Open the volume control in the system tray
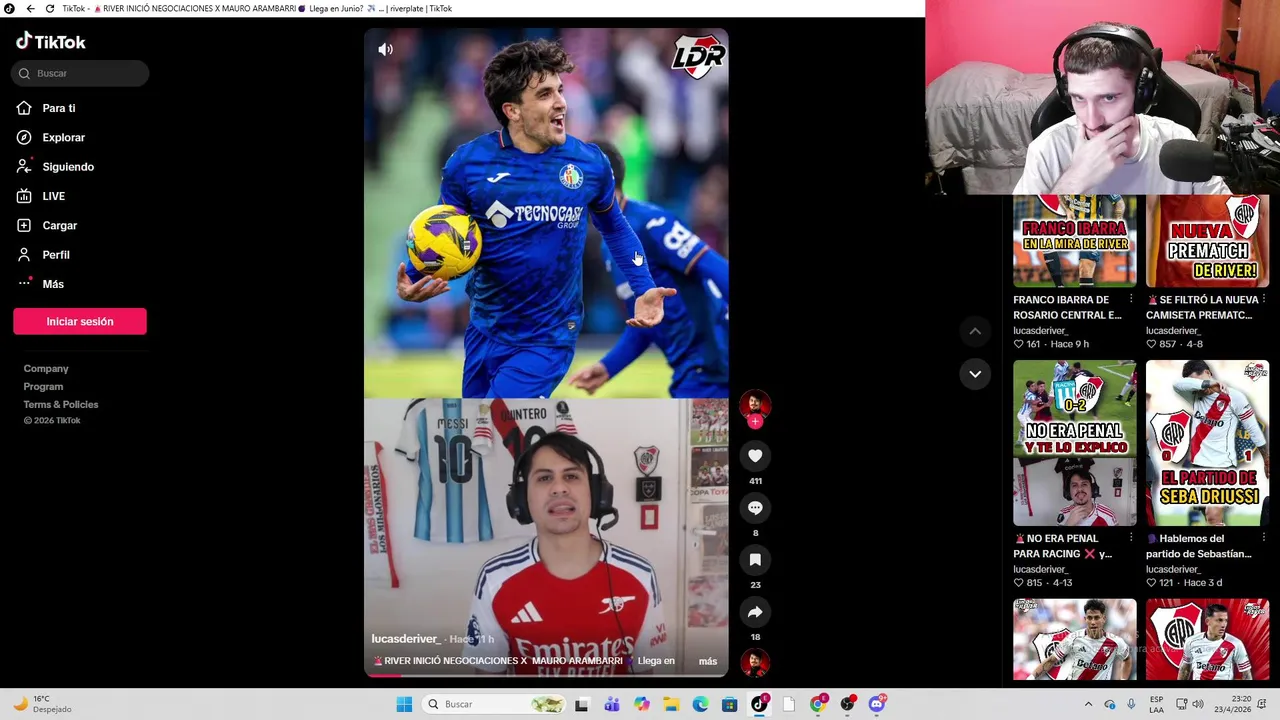Image resolution: width=1280 pixels, height=720 pixels. tap(1198, 704)
